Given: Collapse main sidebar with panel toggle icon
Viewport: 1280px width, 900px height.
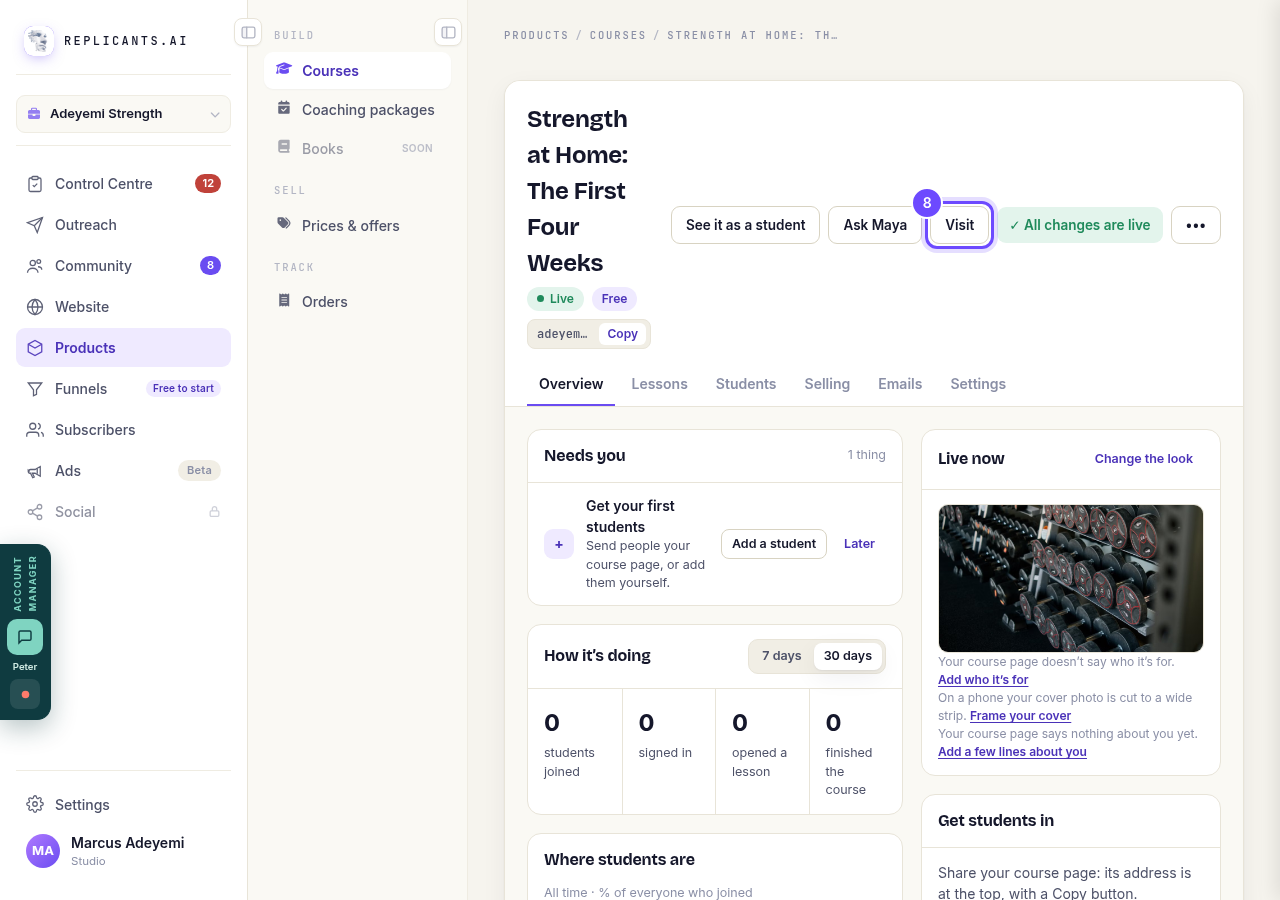Looking at the screenshot, I should click(x=248, y=33).
